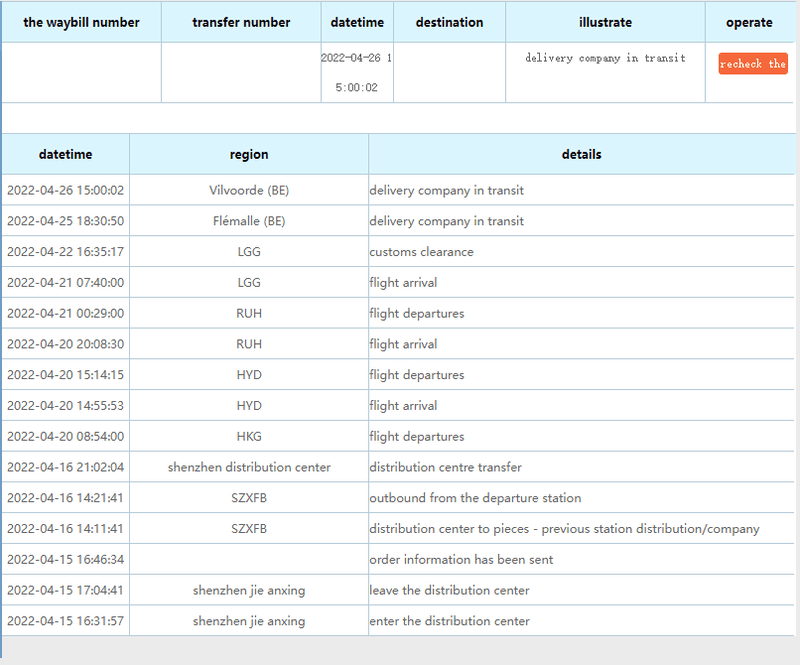The width and height of the screenshot is (800, 665).
Task: Click 'order information has been sent' detail
Action: (x=461, y=560)
